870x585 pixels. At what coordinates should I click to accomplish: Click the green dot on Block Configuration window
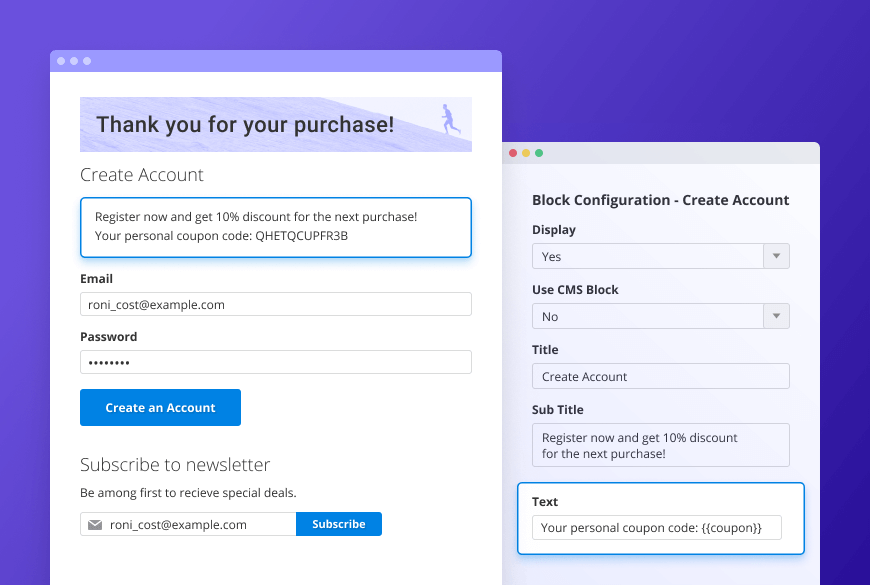tap(539, 153)
